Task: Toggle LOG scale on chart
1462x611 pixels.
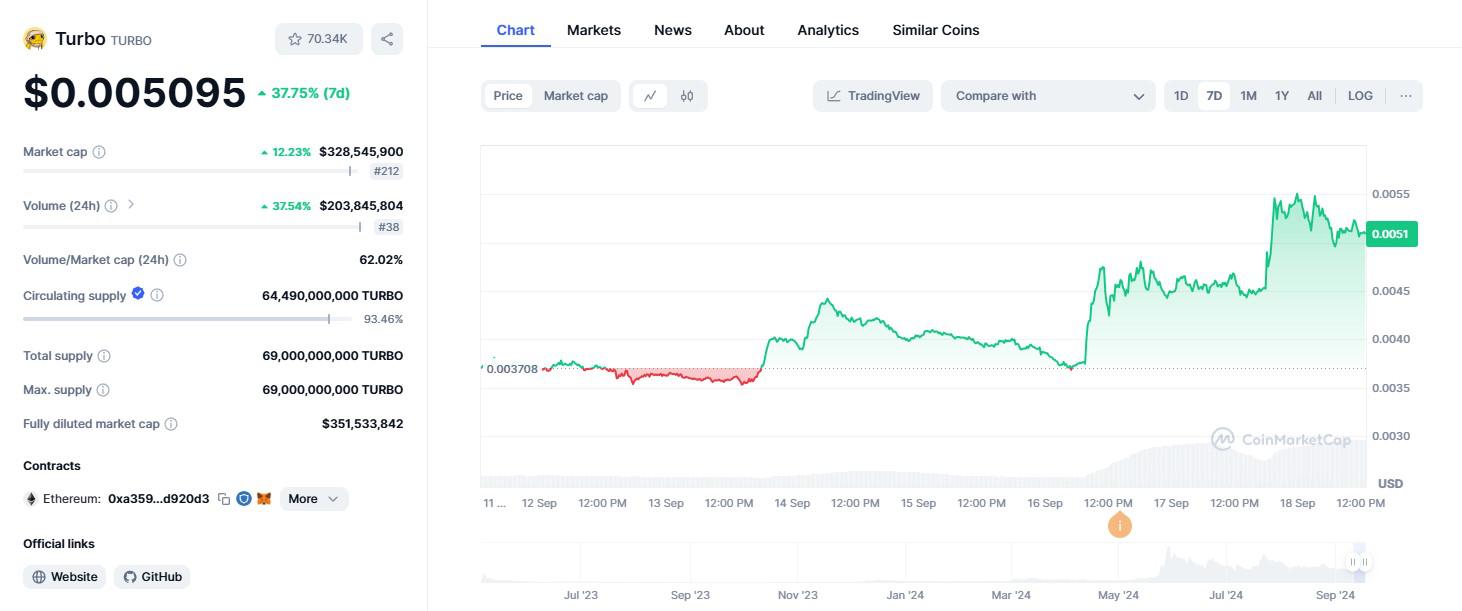Action: (1360, 96)
